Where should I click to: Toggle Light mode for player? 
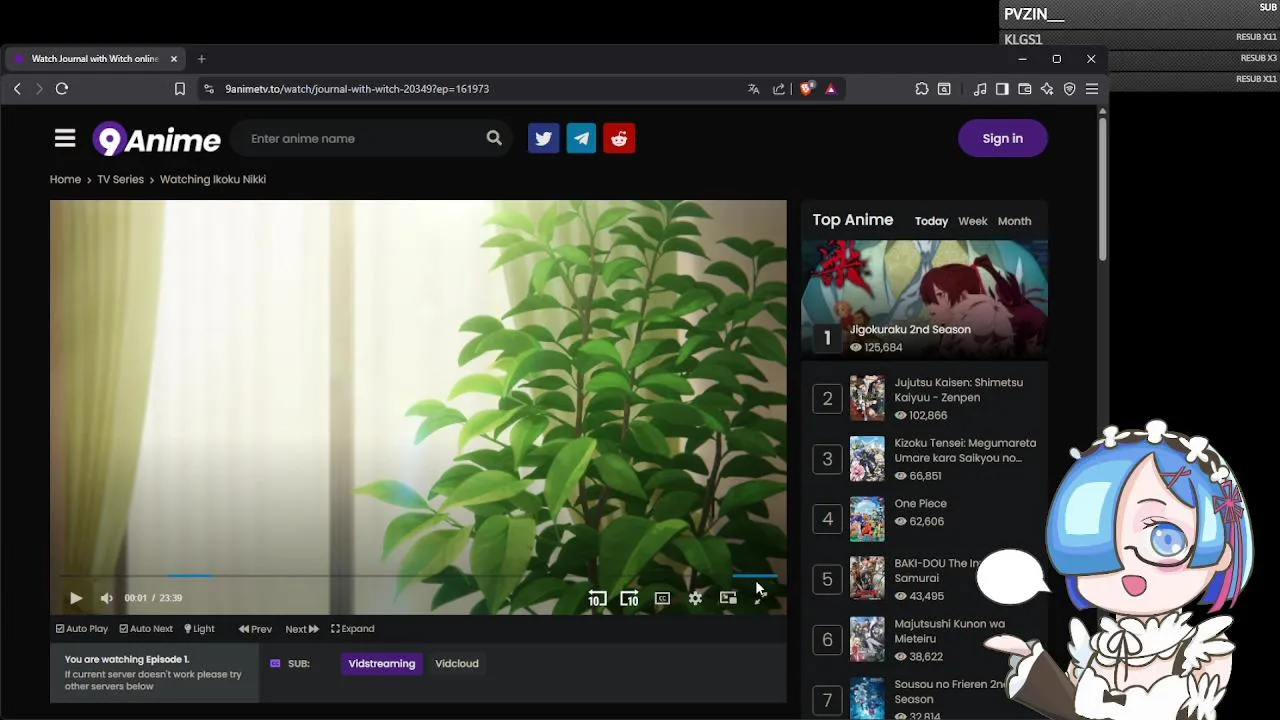(199, 629)
